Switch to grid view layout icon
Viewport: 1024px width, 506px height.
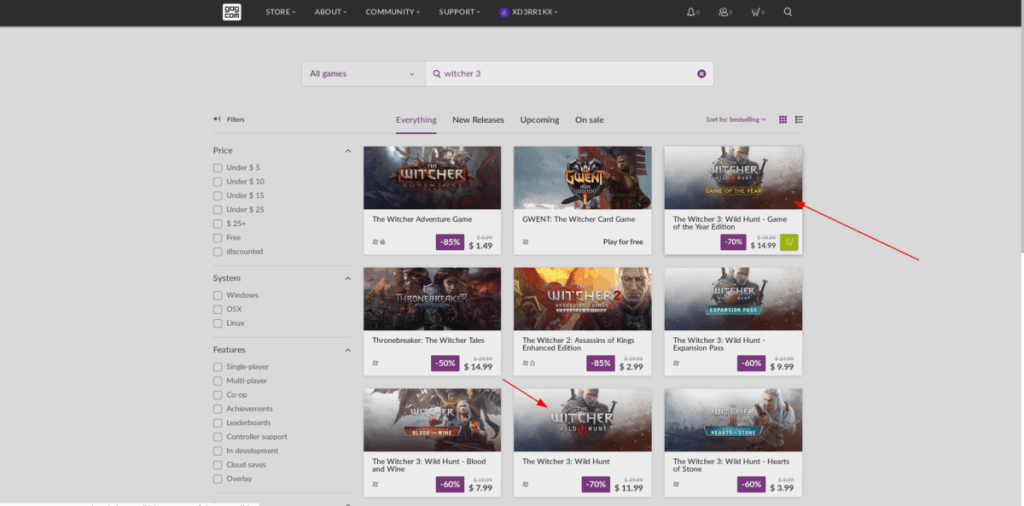tap(783, 119)
